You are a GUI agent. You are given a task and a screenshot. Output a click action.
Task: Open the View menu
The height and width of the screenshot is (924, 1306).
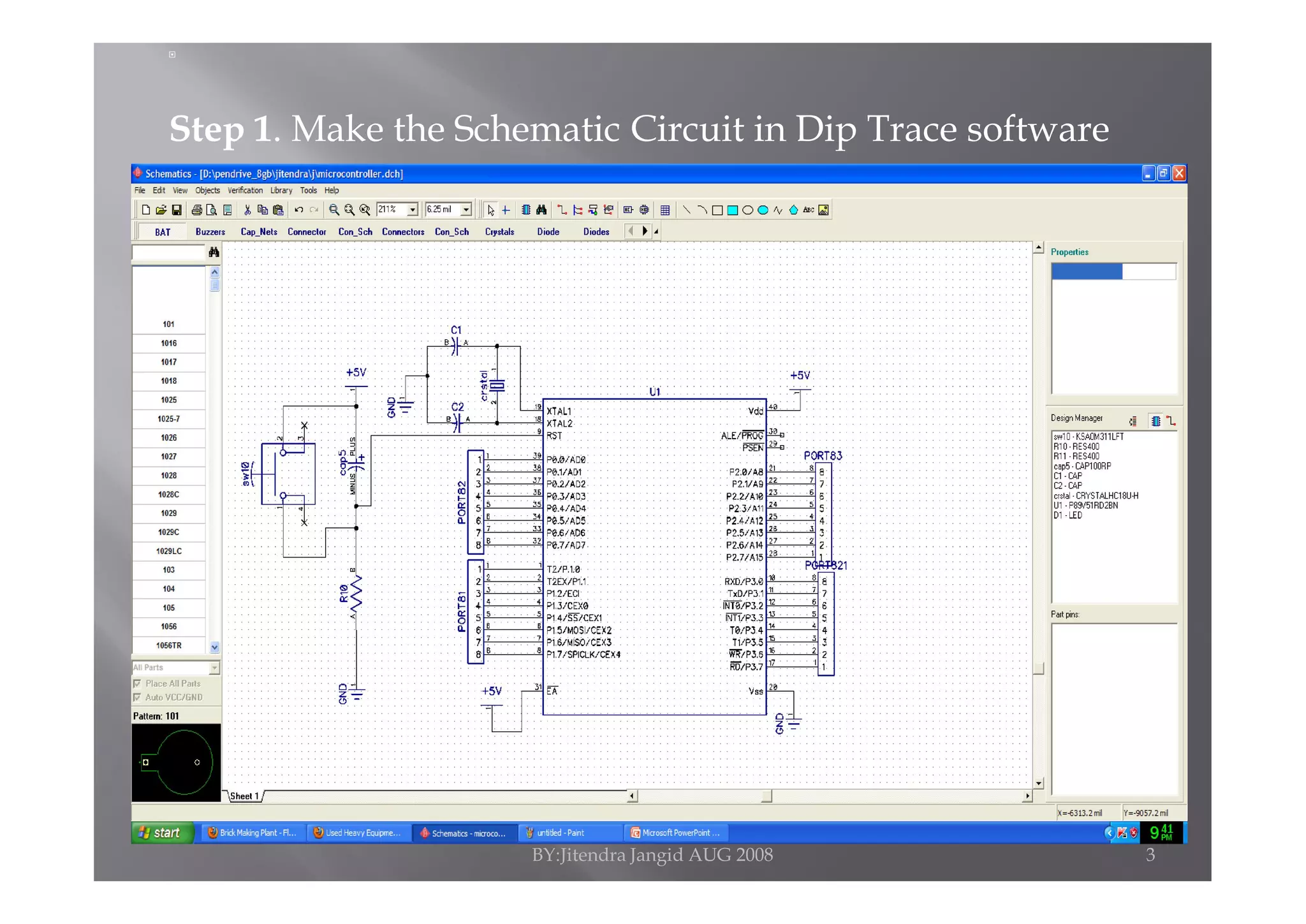(x=180, y=191)
